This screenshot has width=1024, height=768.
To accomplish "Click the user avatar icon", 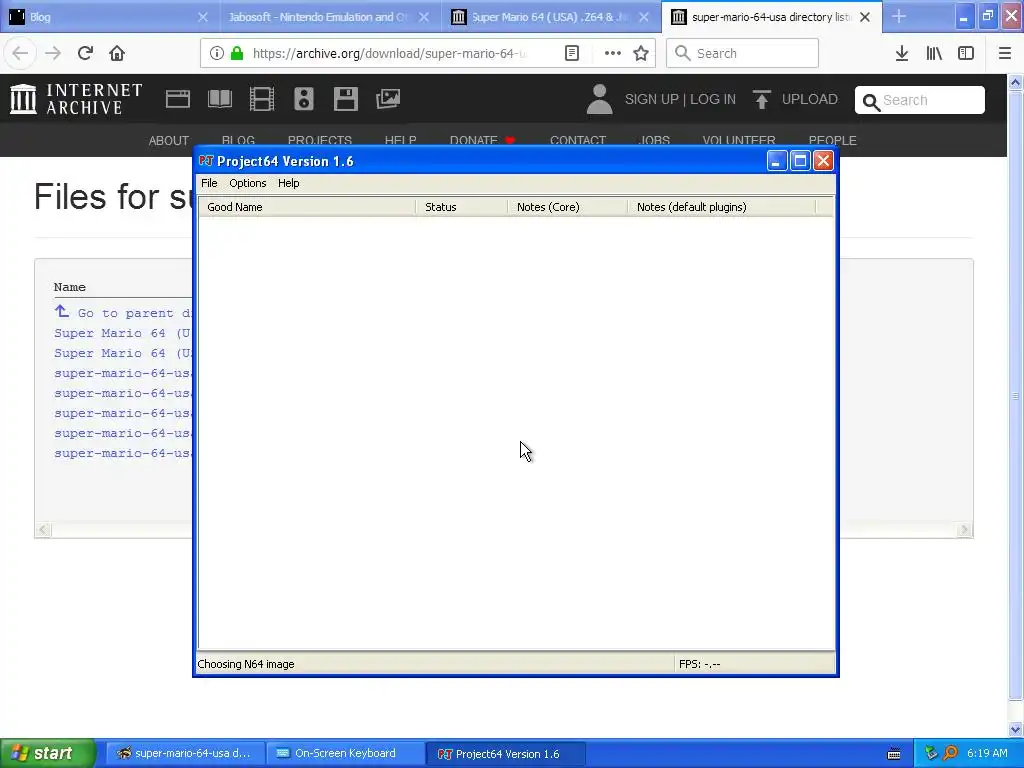I will point(600,99).
